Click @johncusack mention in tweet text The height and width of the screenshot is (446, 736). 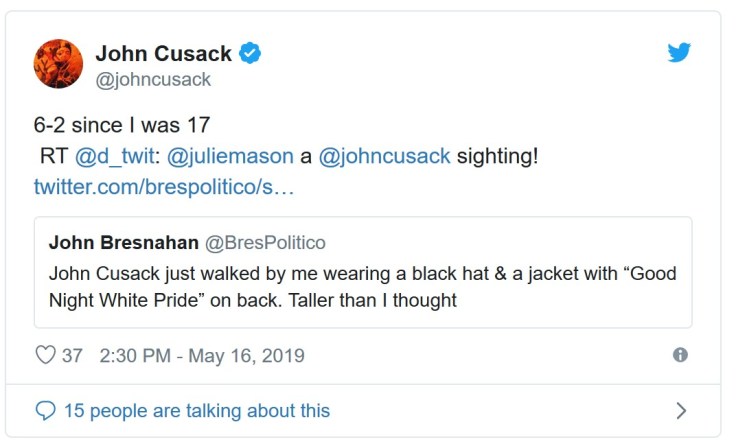coord(384,157)
